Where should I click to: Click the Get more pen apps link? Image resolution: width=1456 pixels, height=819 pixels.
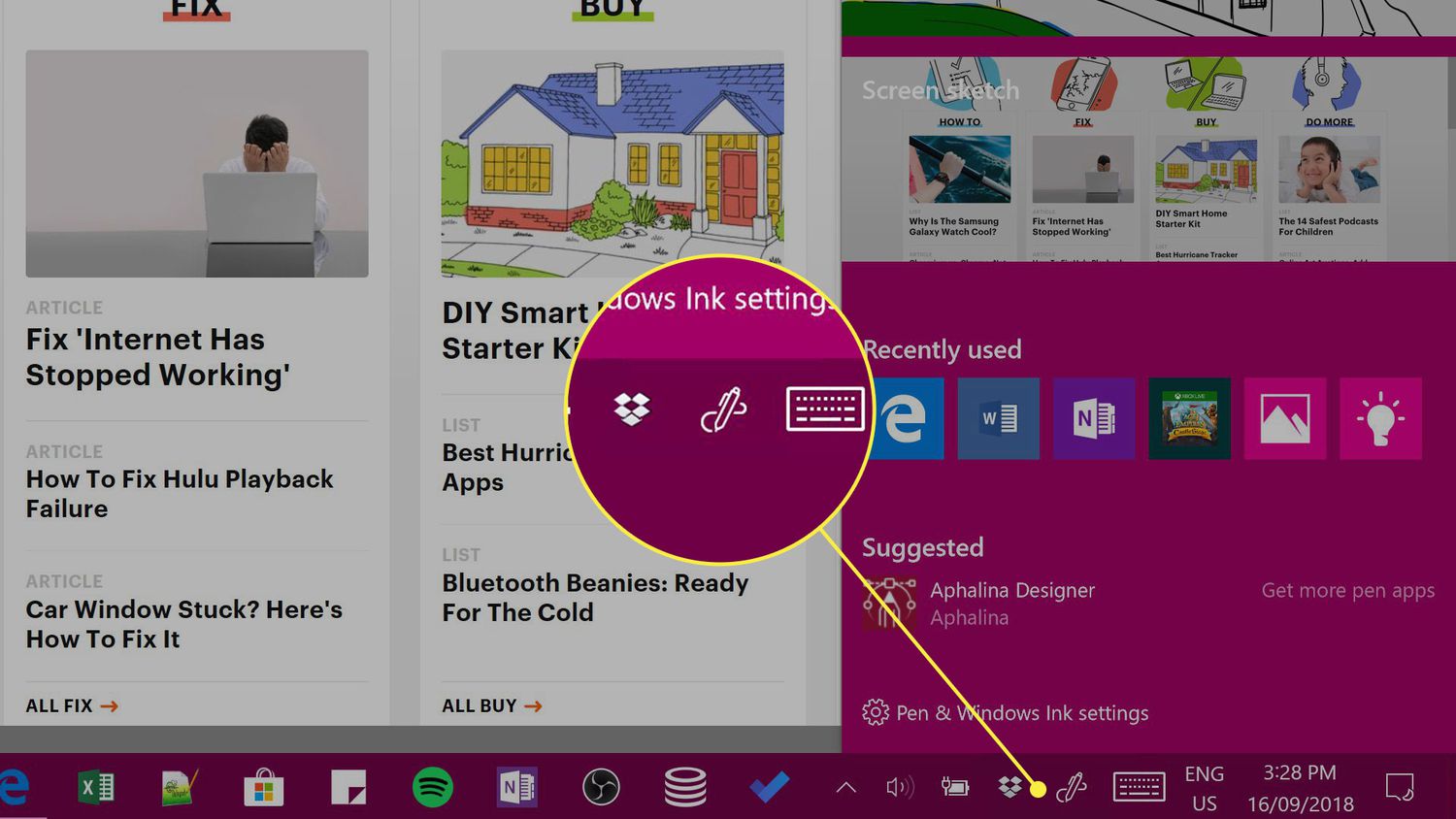[1347, 590]
